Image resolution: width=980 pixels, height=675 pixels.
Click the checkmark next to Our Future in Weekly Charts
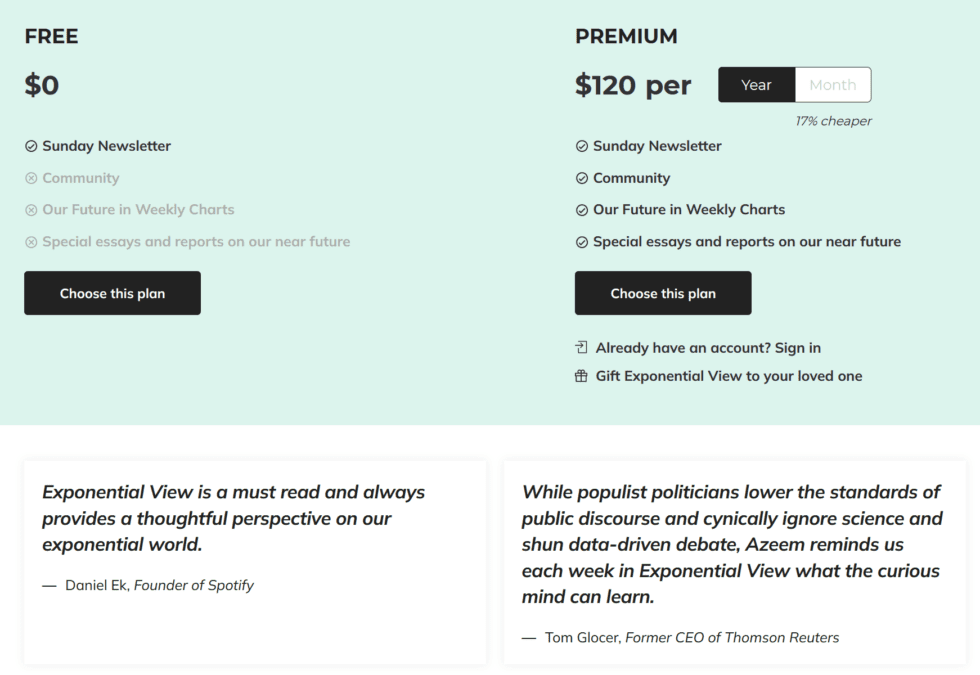[581, 210]
